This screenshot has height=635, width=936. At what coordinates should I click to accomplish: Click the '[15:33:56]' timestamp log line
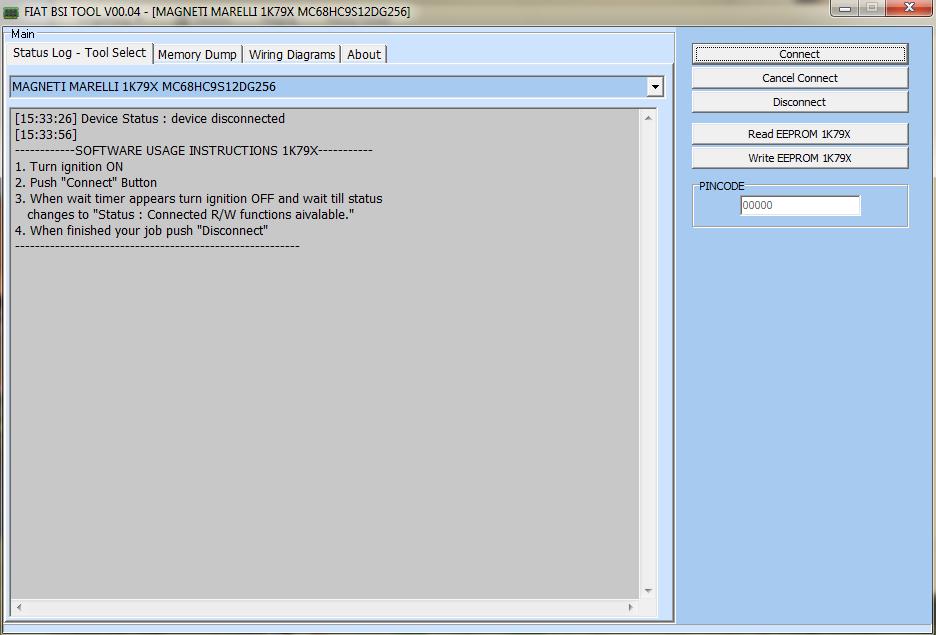[x=46, y=135]
